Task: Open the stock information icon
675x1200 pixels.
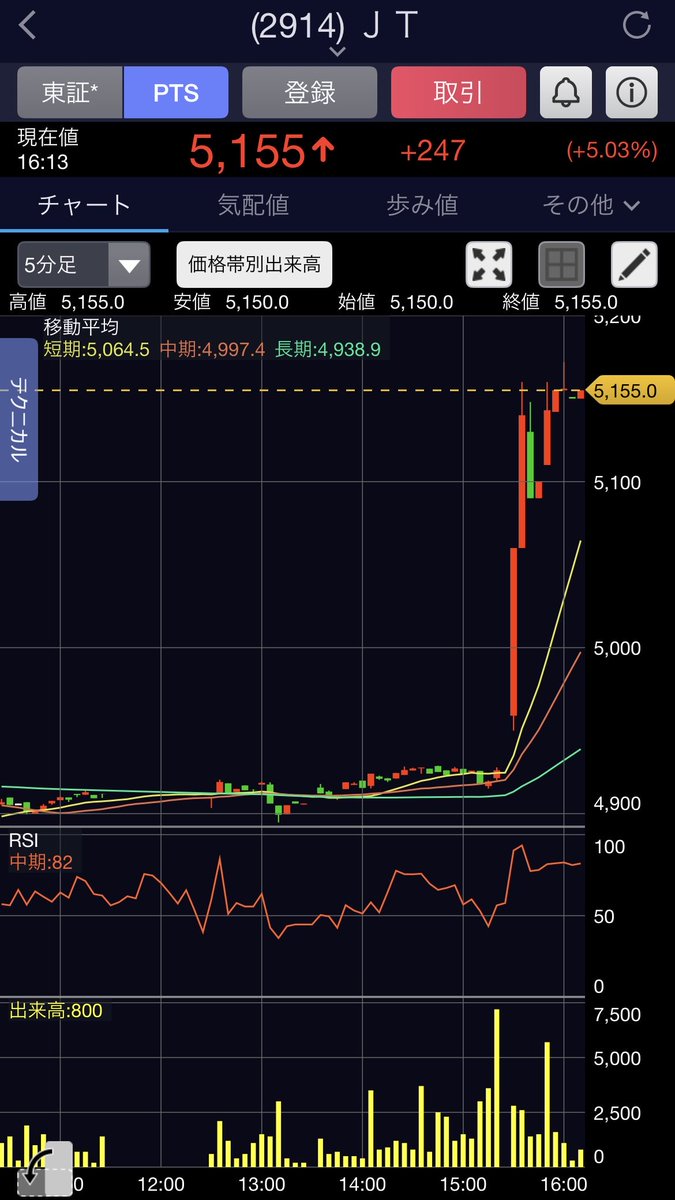Action: tap(632, 93)
